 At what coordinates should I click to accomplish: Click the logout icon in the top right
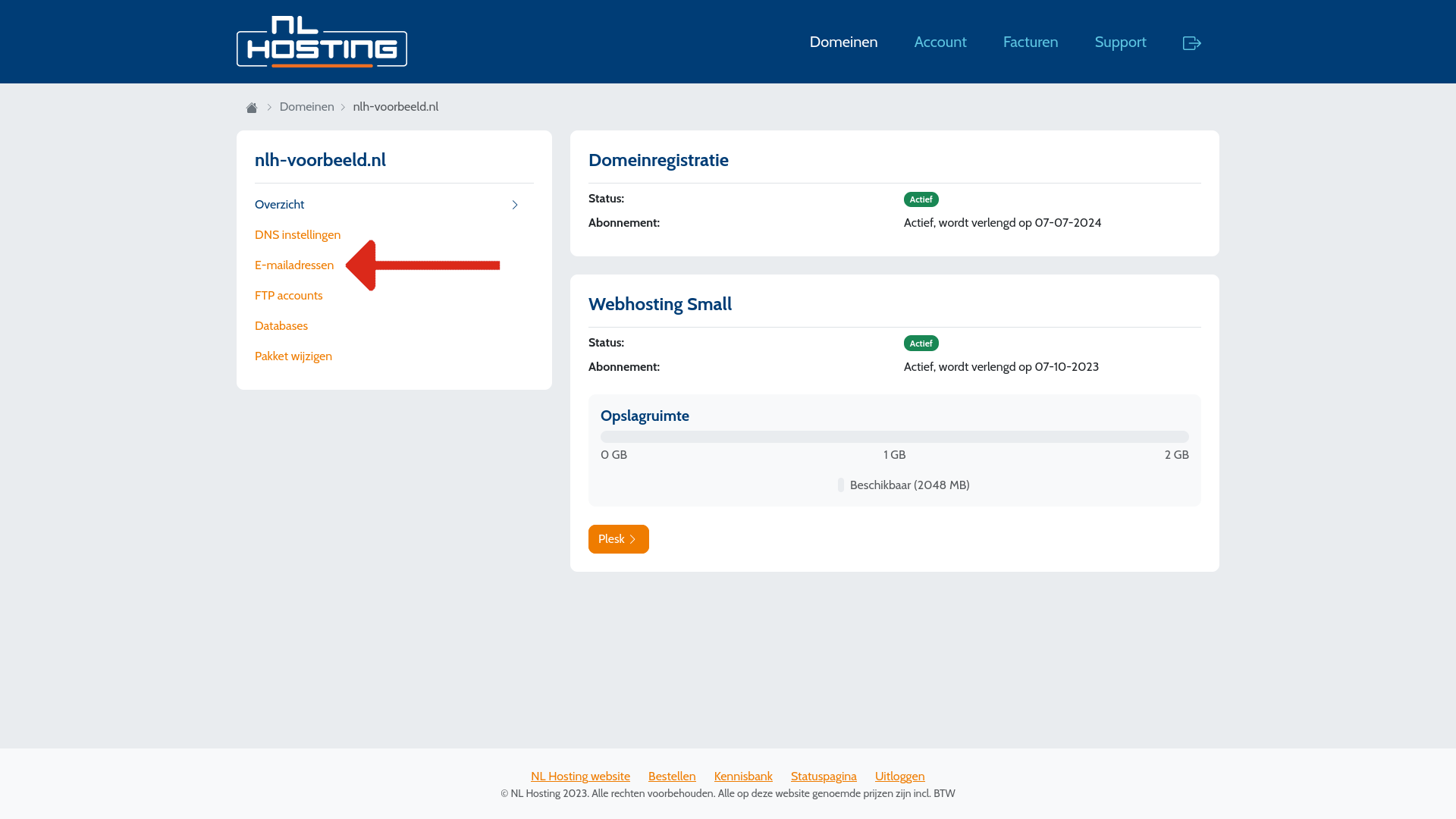(x=1192, y=42)
